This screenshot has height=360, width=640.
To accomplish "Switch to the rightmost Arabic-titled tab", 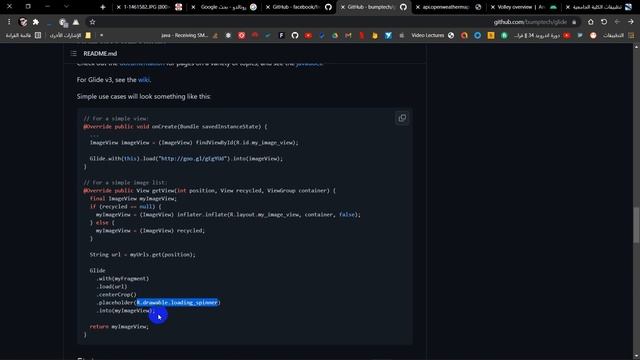I will pyautogui.click(x=599, y=7).
